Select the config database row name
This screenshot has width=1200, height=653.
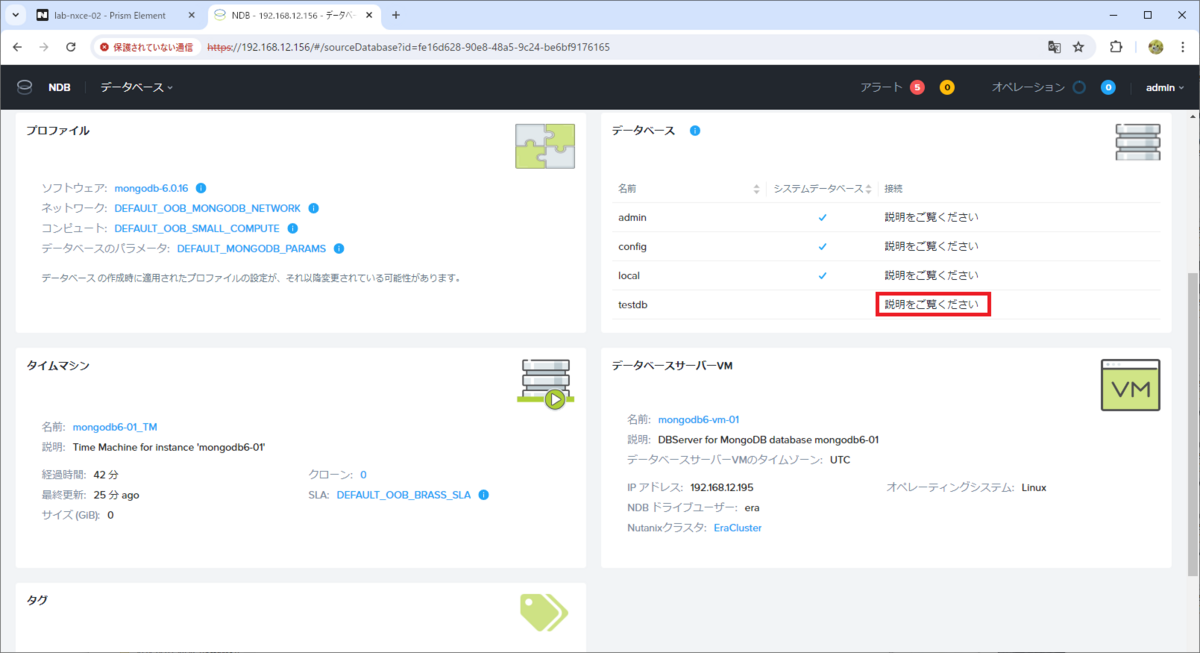[633, 246]
